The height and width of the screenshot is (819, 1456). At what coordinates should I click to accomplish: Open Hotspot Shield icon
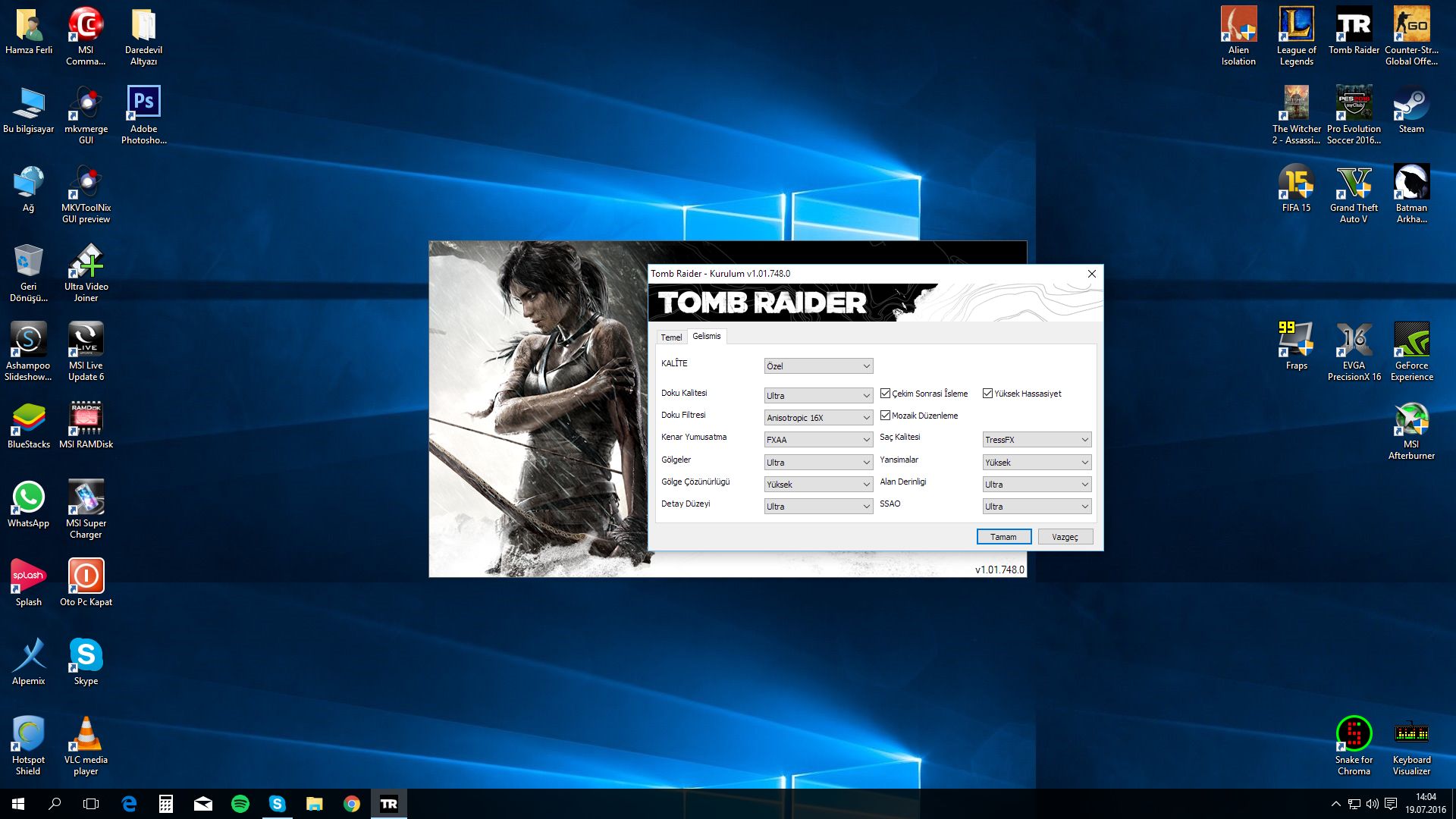pos(28,745)
